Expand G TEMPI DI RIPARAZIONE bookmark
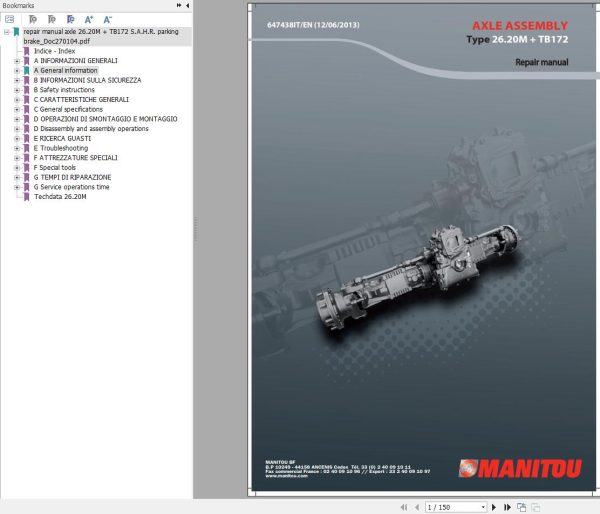Image resolution: width=600 pixels, height=514 pixels. [x=17, y=178]
